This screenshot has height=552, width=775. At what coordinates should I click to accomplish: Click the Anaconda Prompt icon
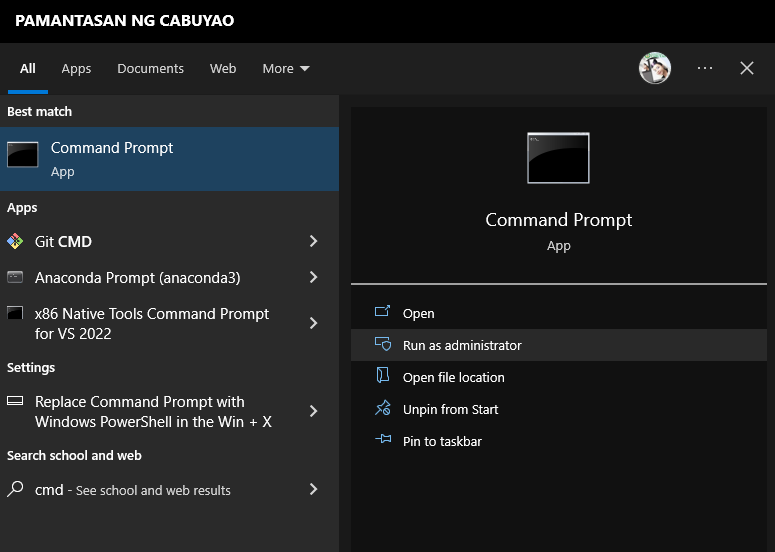click(15, 277)
